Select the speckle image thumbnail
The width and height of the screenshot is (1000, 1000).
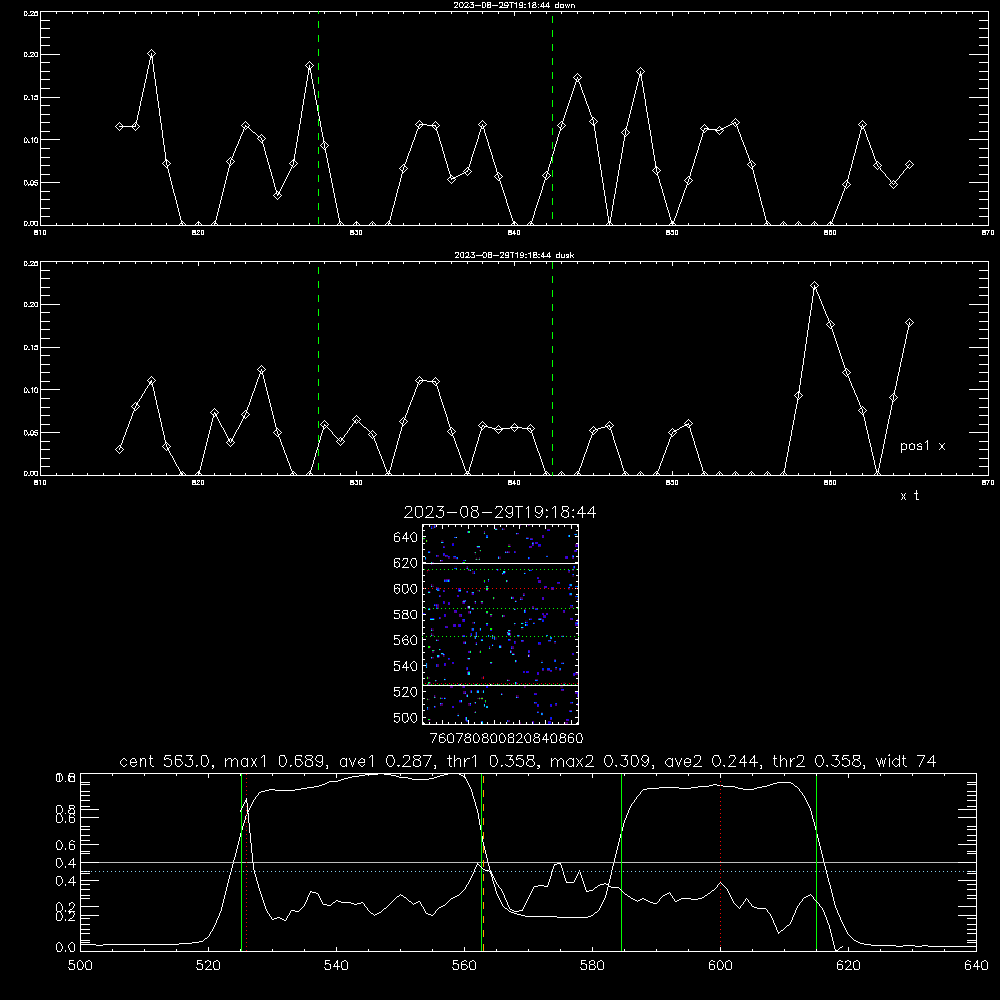tap(500, 624)
